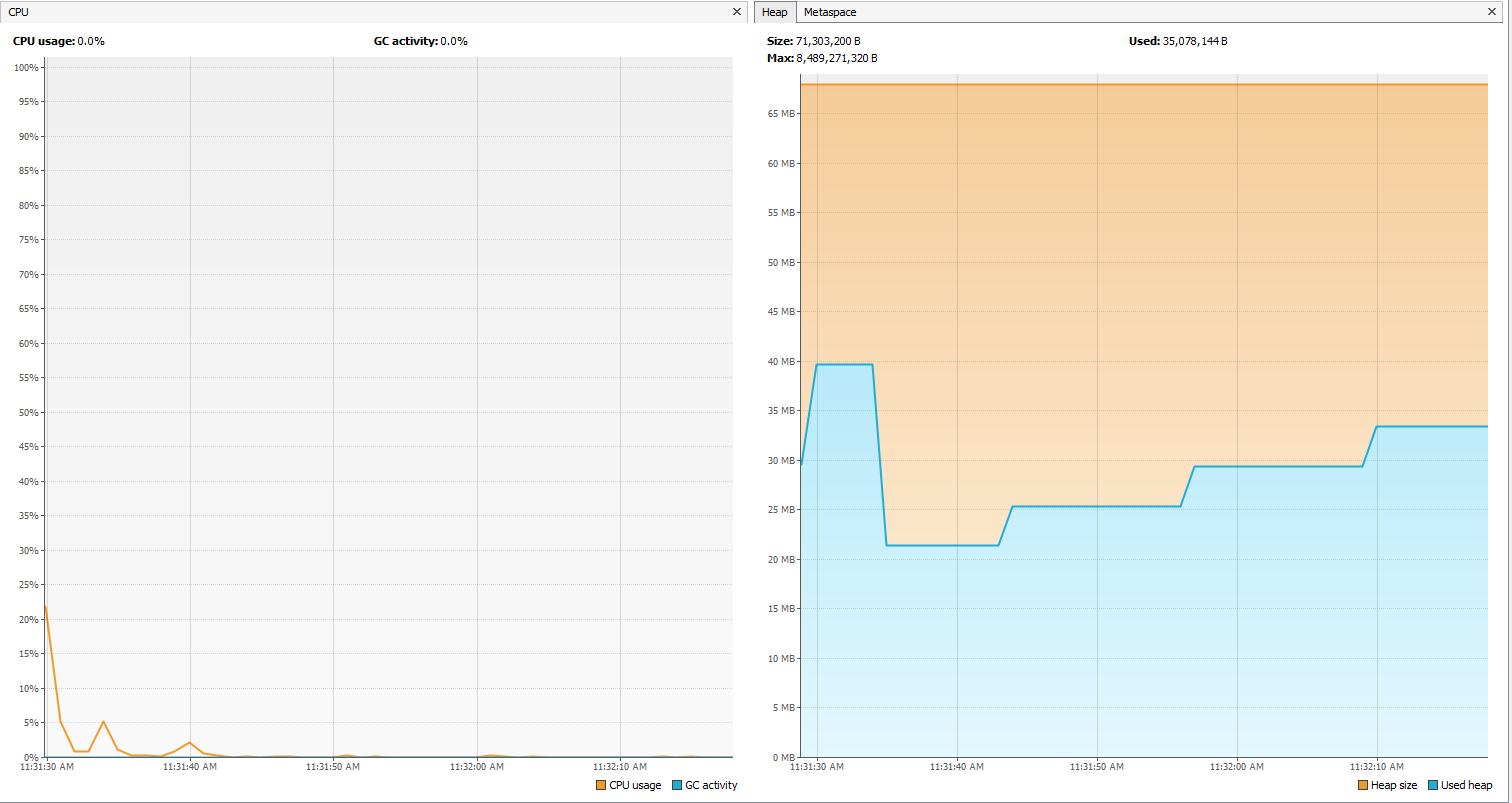Click the 0 MB heap axis label
Screen dimensions: 1512x803
click(x=785, y=757)
